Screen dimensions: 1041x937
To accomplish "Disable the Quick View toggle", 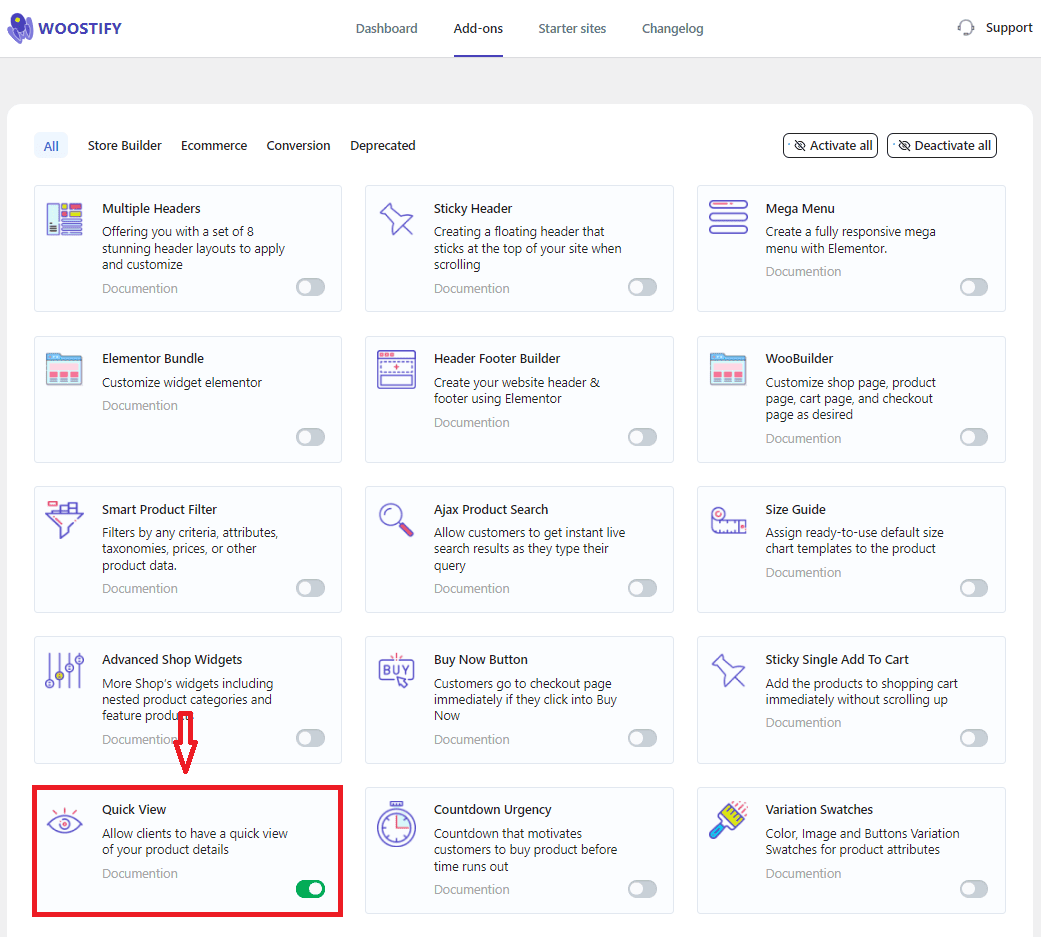I will [x=311, y=889].
